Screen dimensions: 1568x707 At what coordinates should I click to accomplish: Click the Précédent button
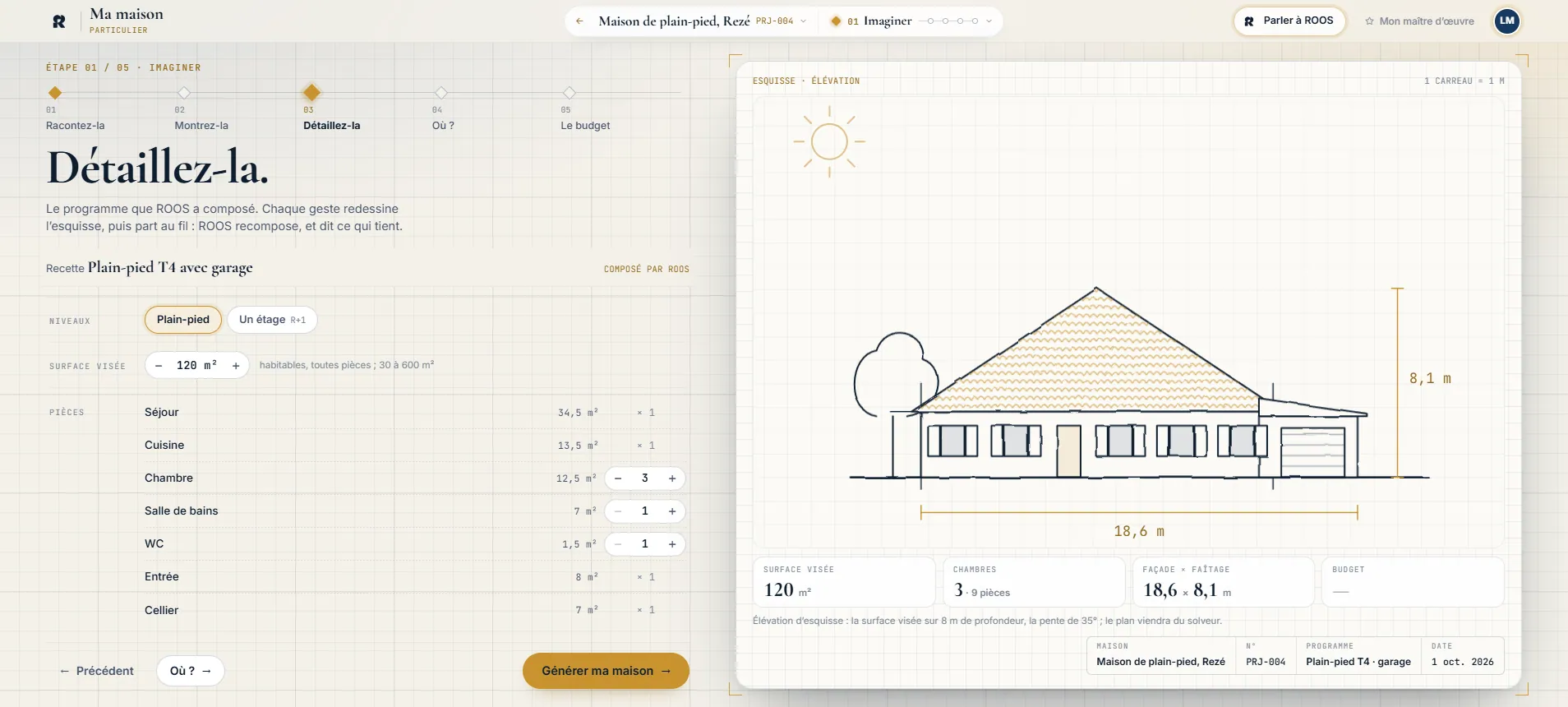(x=96, y=671)
